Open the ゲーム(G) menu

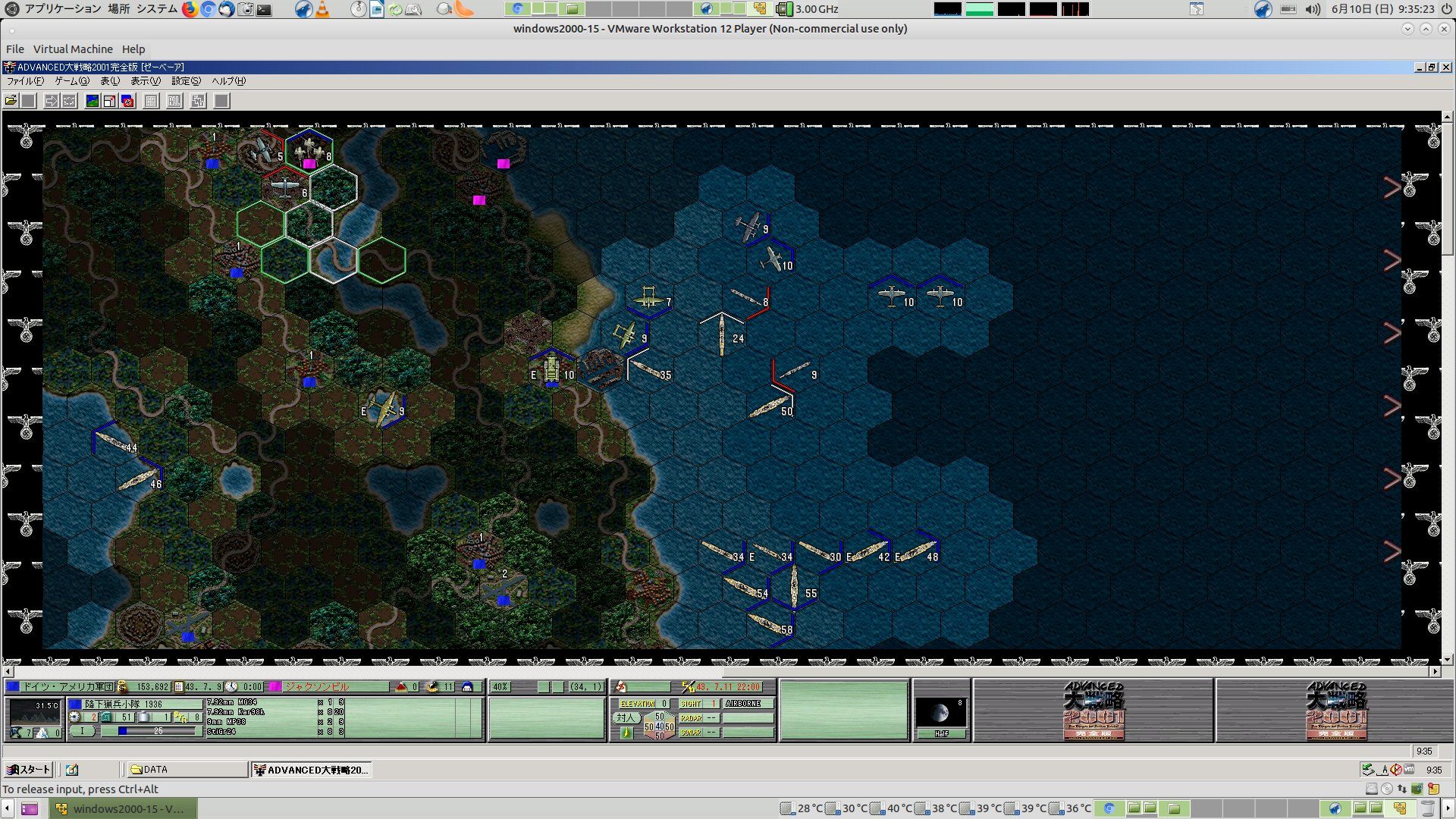click(x=72, y=81)
